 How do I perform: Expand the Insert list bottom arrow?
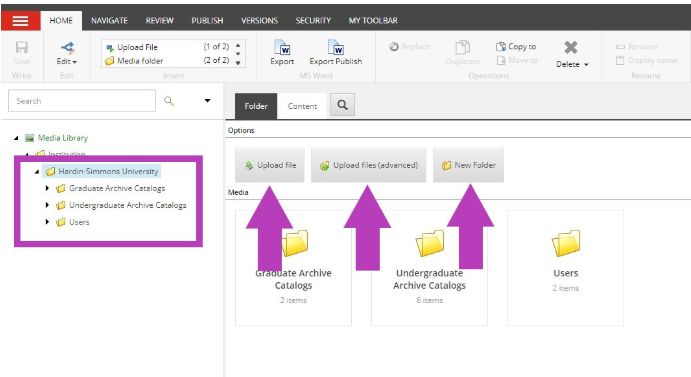click(x=238, y=63)
